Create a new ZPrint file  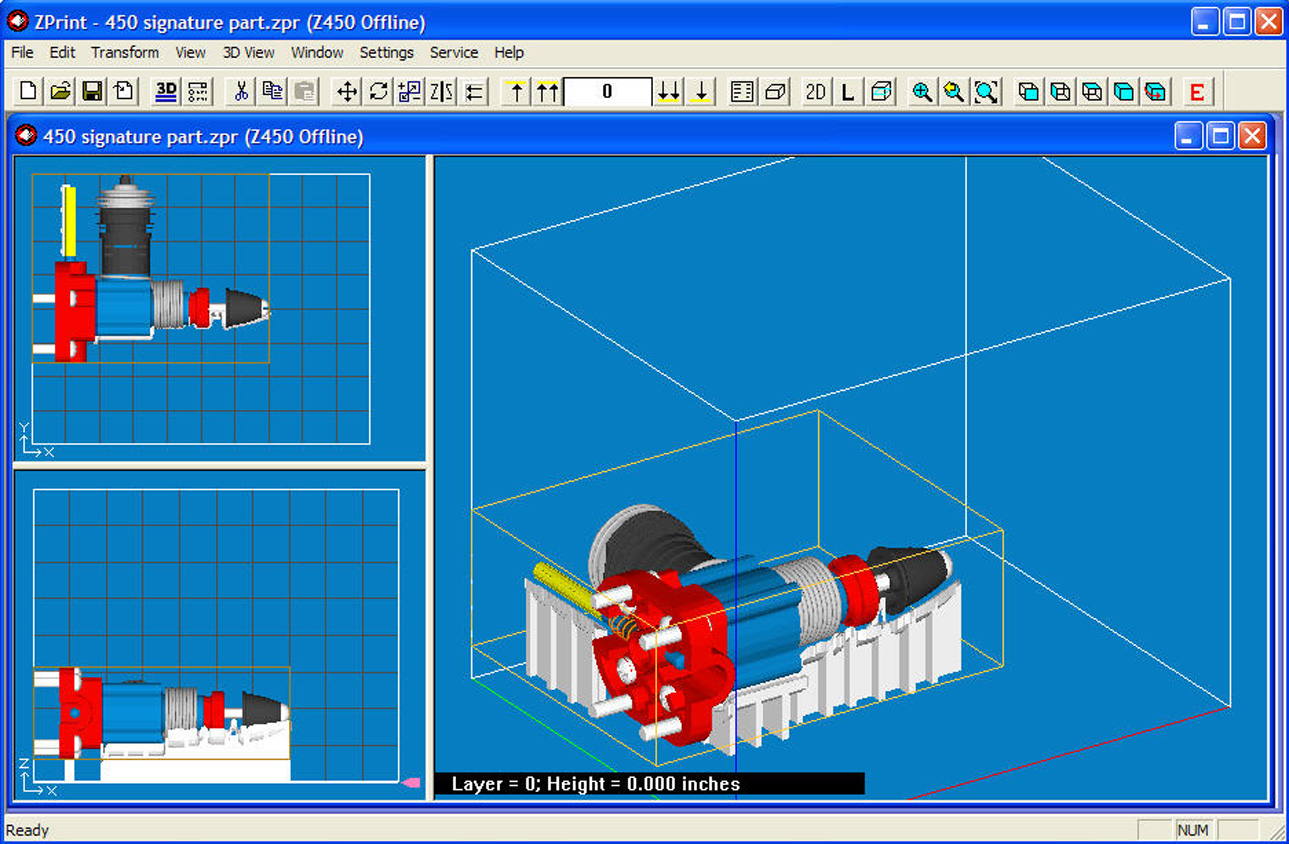27,91
